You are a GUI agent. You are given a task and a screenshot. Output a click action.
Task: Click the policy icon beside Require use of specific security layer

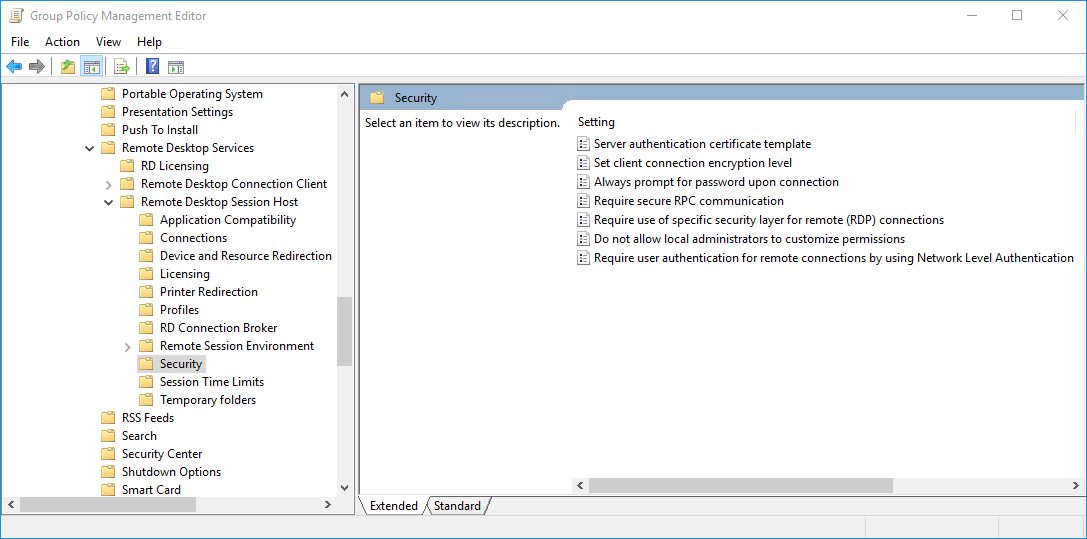click(x=583, y=220)
